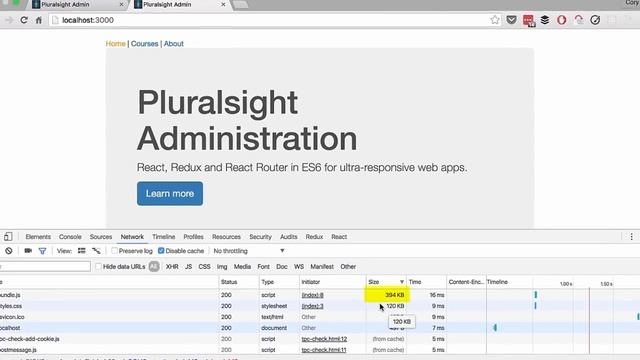Filter requests by WS

pos(299,267)
